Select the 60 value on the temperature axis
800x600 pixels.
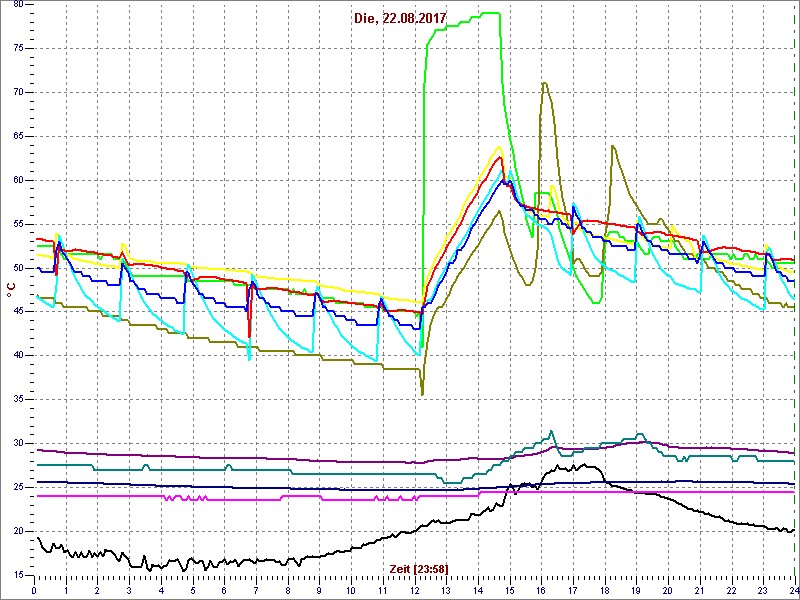tap(18, 180)
